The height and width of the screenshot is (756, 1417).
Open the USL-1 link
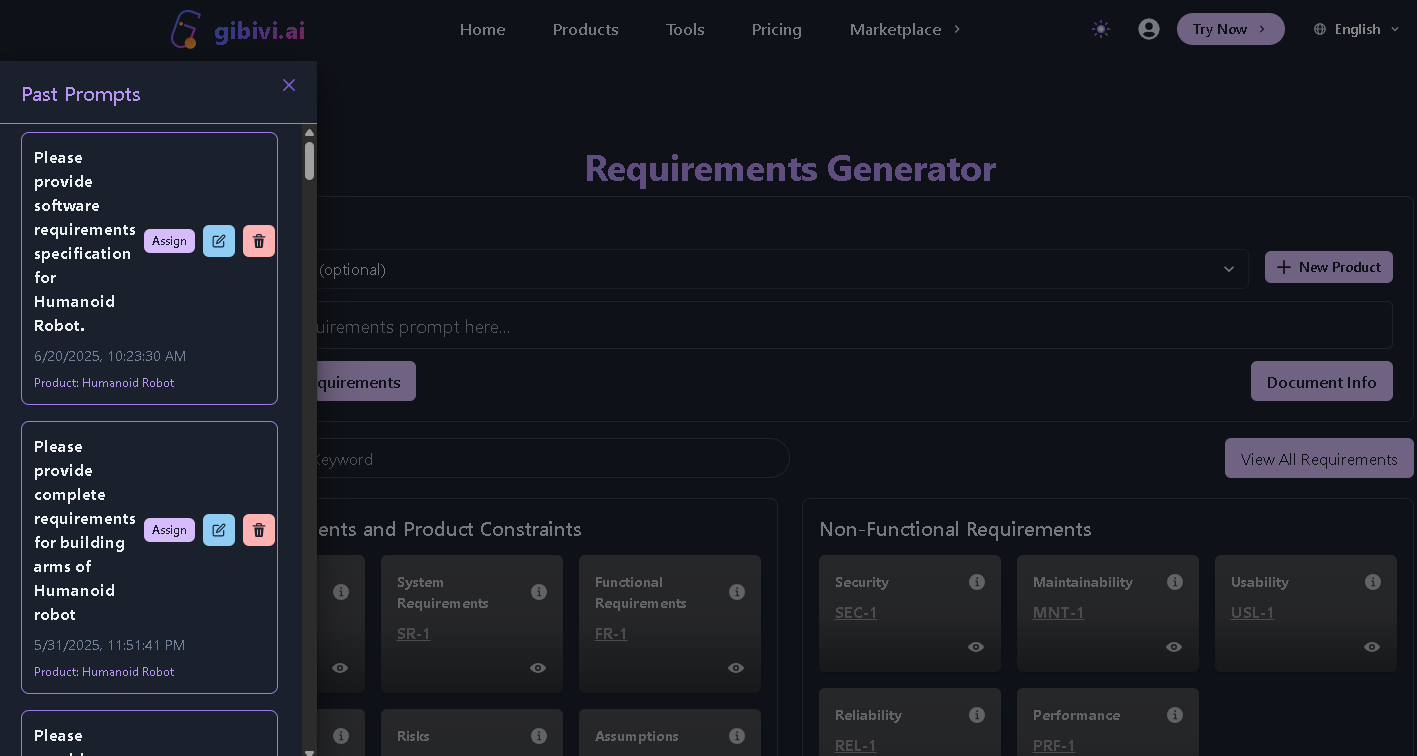coord(1252,612)
